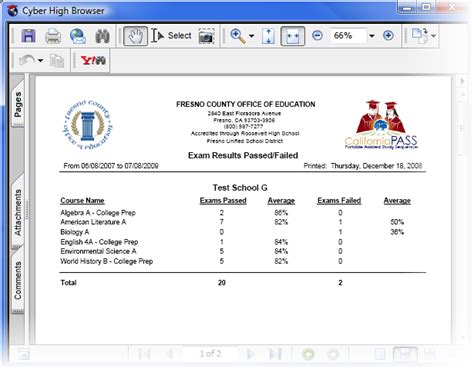This screenshot has width=474, height=369.
Task: Click the Exams Failed column header
Action: (x=339, y=201)
